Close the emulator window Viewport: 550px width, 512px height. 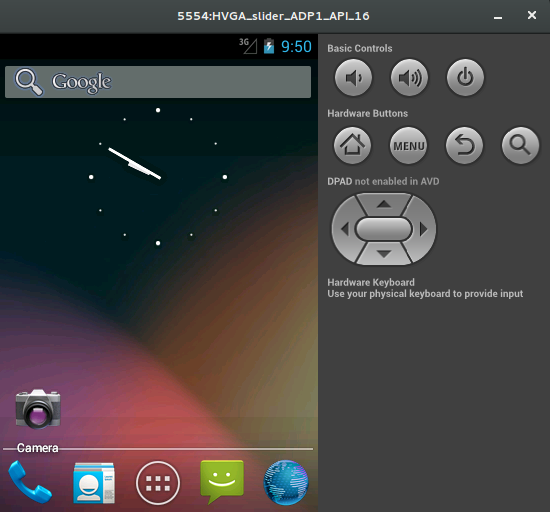point(532,15)
